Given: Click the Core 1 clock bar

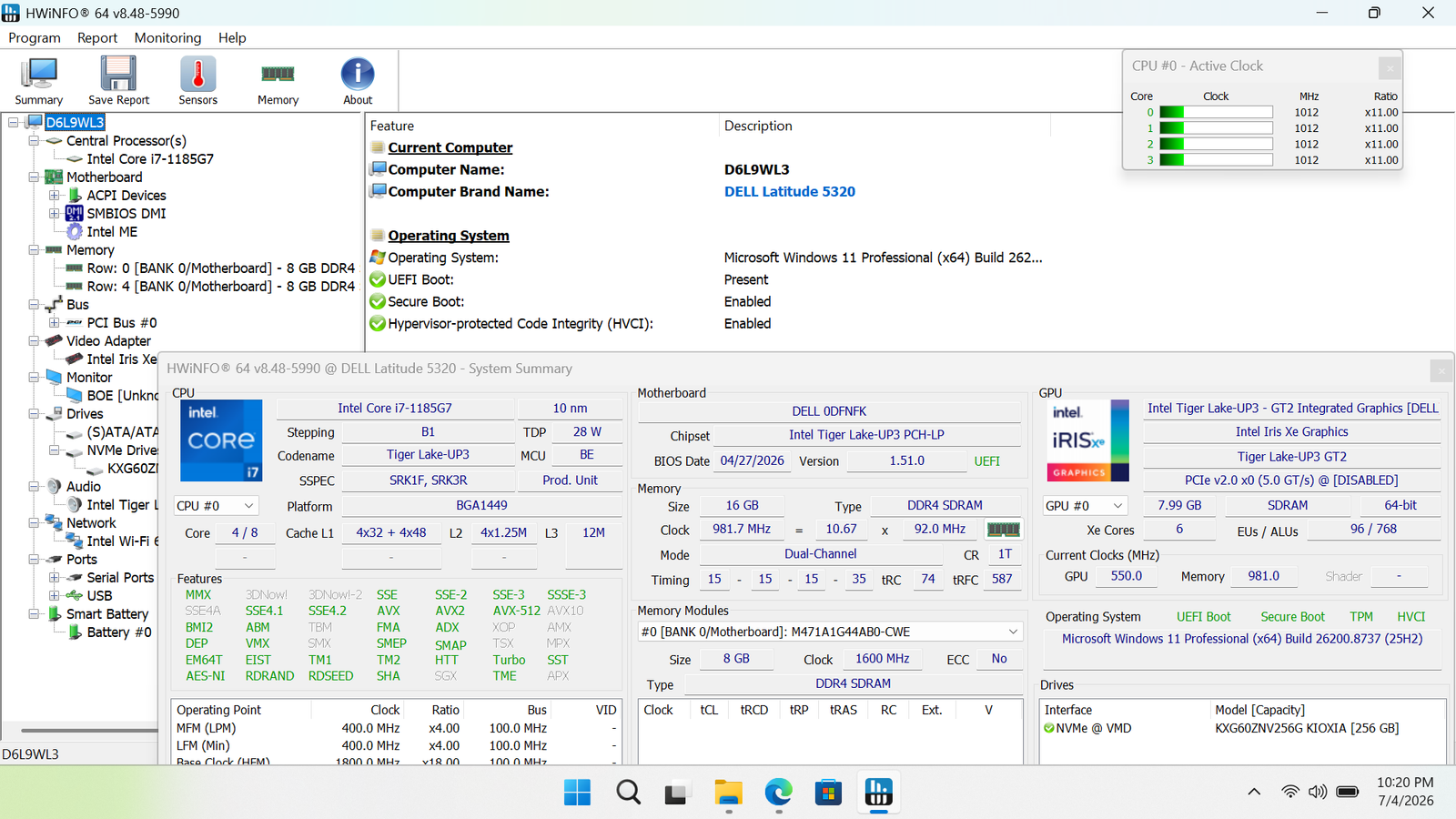Looking at the screenshot, I should (x=1216, y=128).
